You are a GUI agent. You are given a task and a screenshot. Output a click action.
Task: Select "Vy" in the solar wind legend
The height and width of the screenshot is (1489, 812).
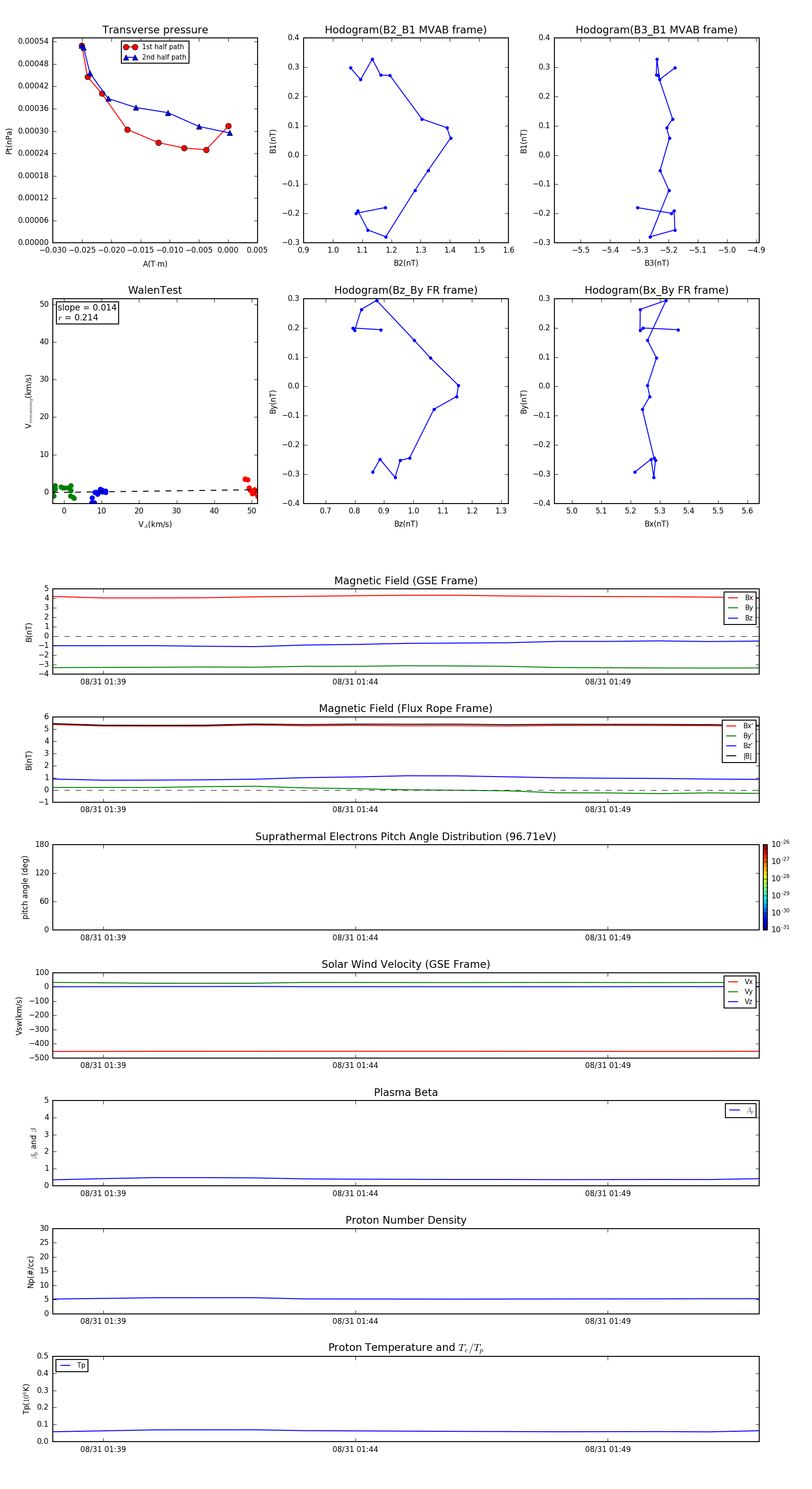click(740, 991)
